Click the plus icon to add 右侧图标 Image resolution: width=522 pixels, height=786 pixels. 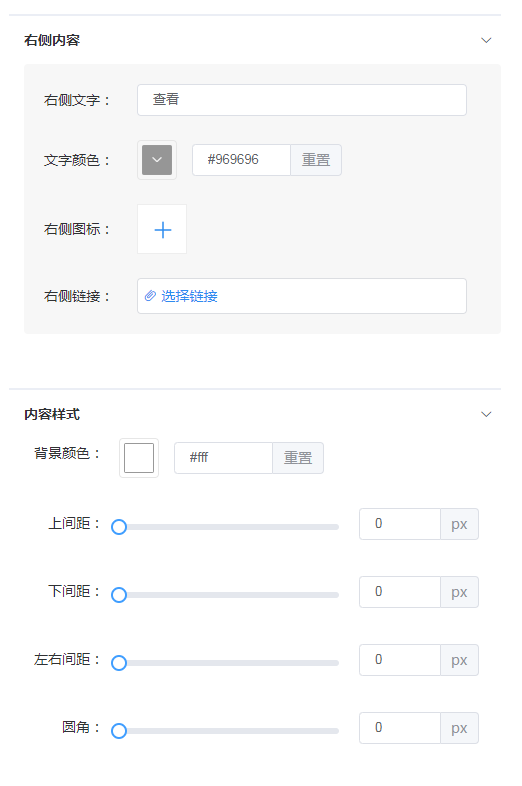click(x=162, y=230)
